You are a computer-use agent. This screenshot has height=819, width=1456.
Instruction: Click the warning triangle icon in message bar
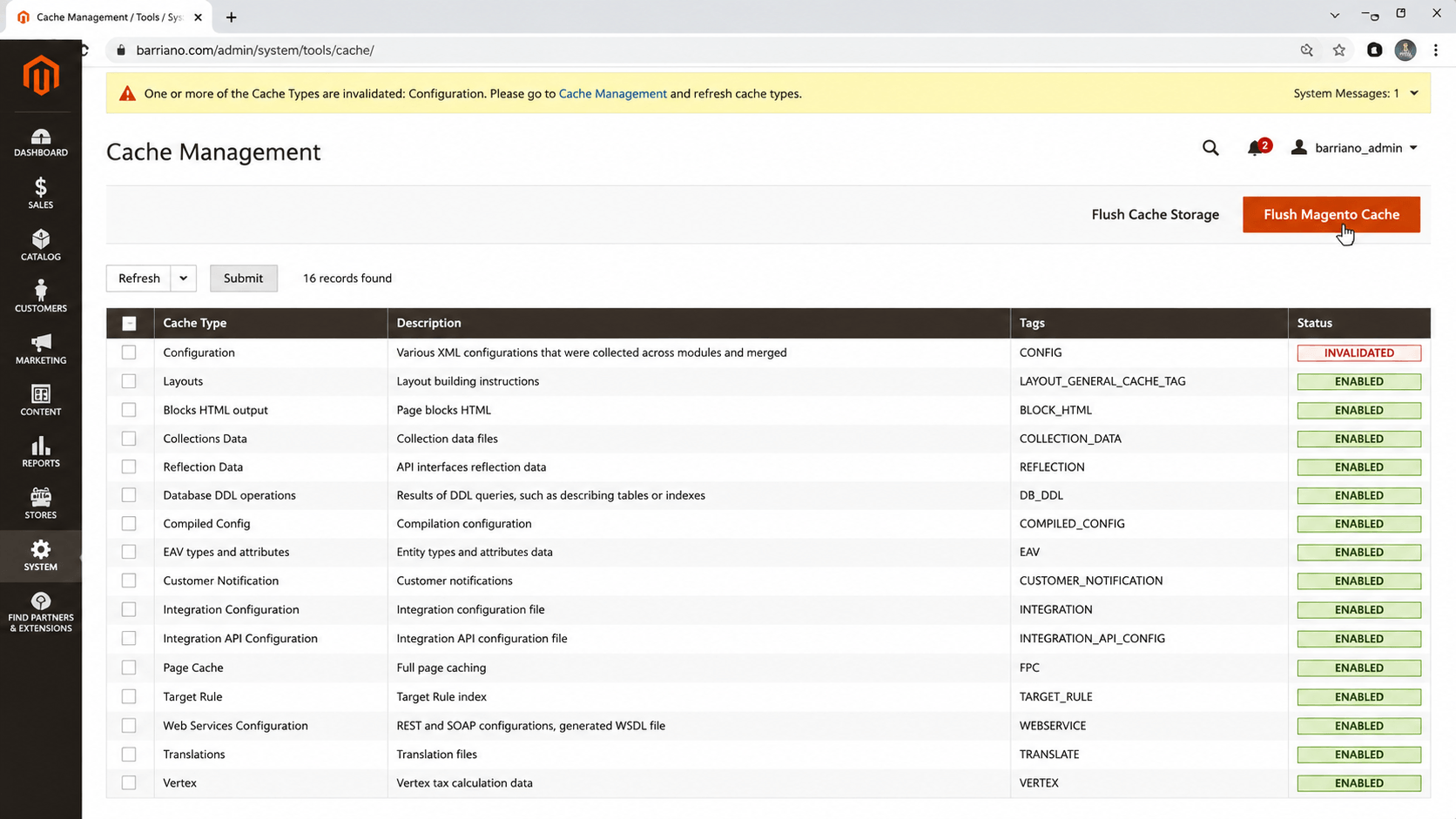click(x=127, y=94)
